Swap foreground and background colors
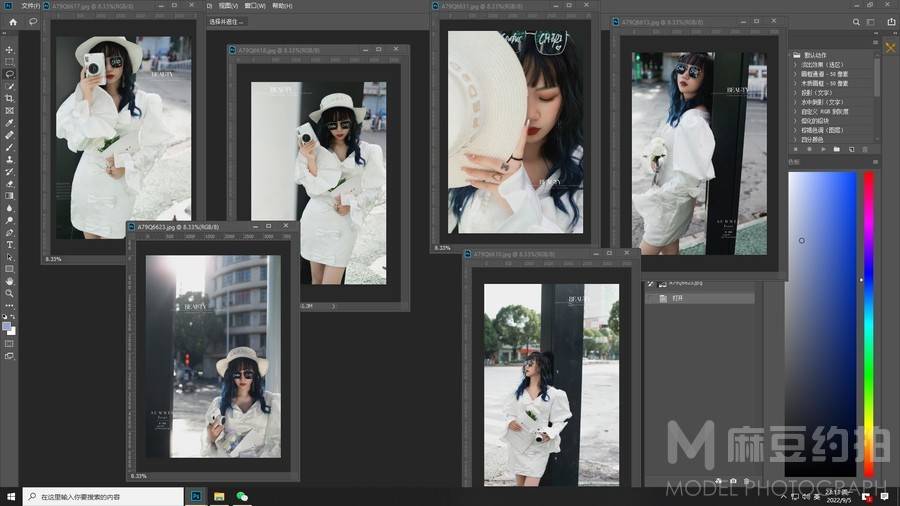This screenshot has width=900, height=506. coord(13,317)
